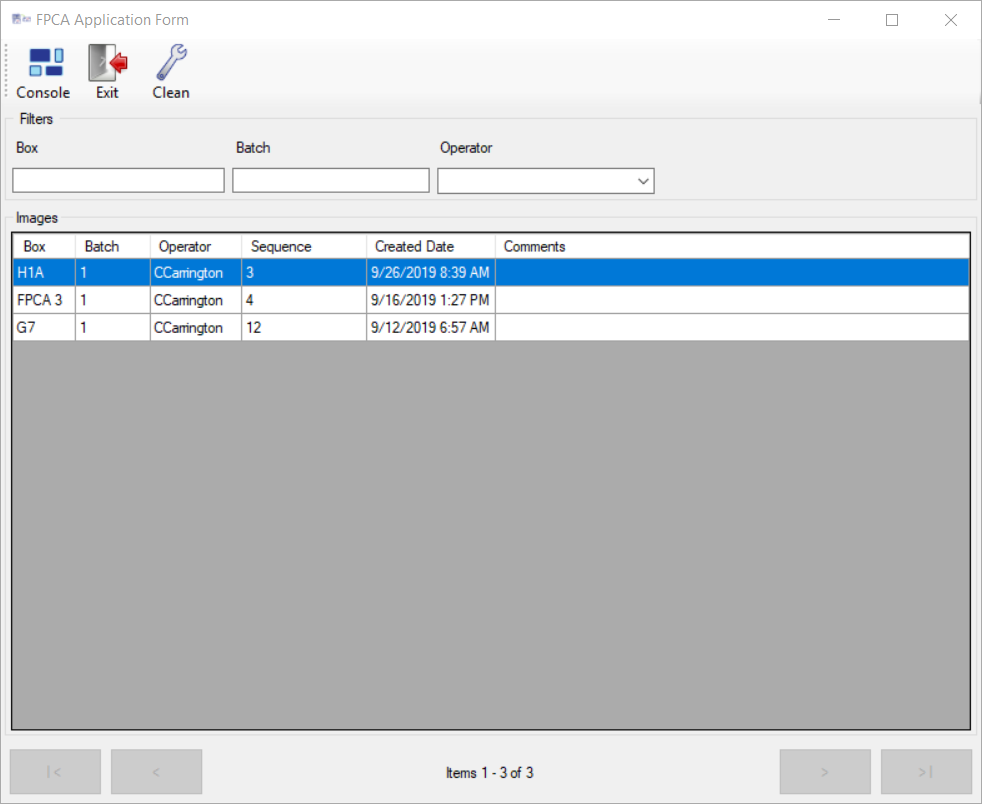Click the 9/12/2019 6:57 AM date cell

(431, 327)
